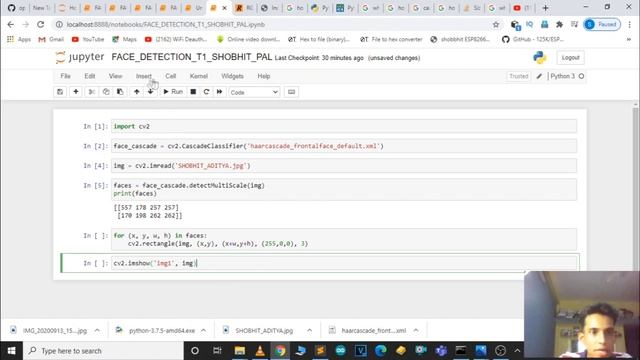Click the pencil edit mode indicator
This screenshot has width=640, height=360.
click(539, 76)
